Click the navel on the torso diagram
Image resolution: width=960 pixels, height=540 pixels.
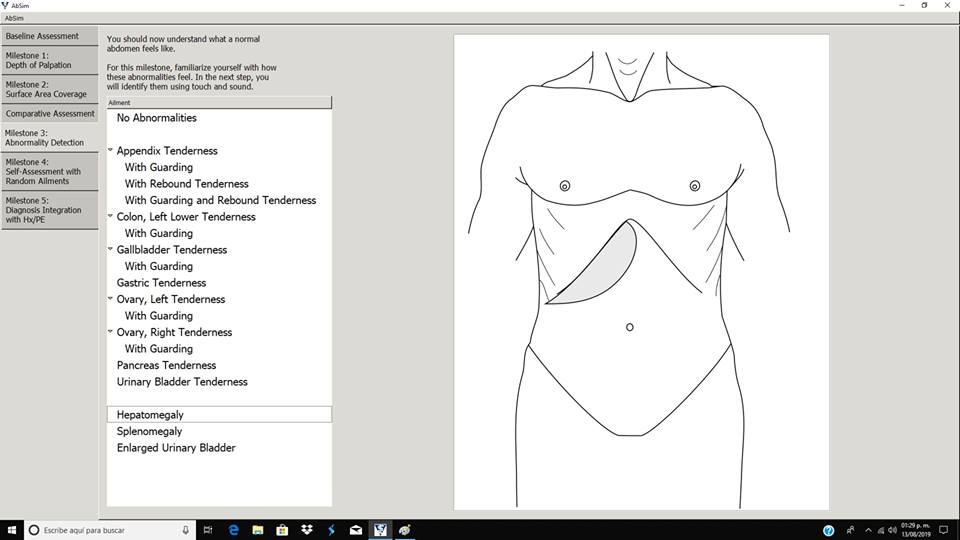[629, 328]
